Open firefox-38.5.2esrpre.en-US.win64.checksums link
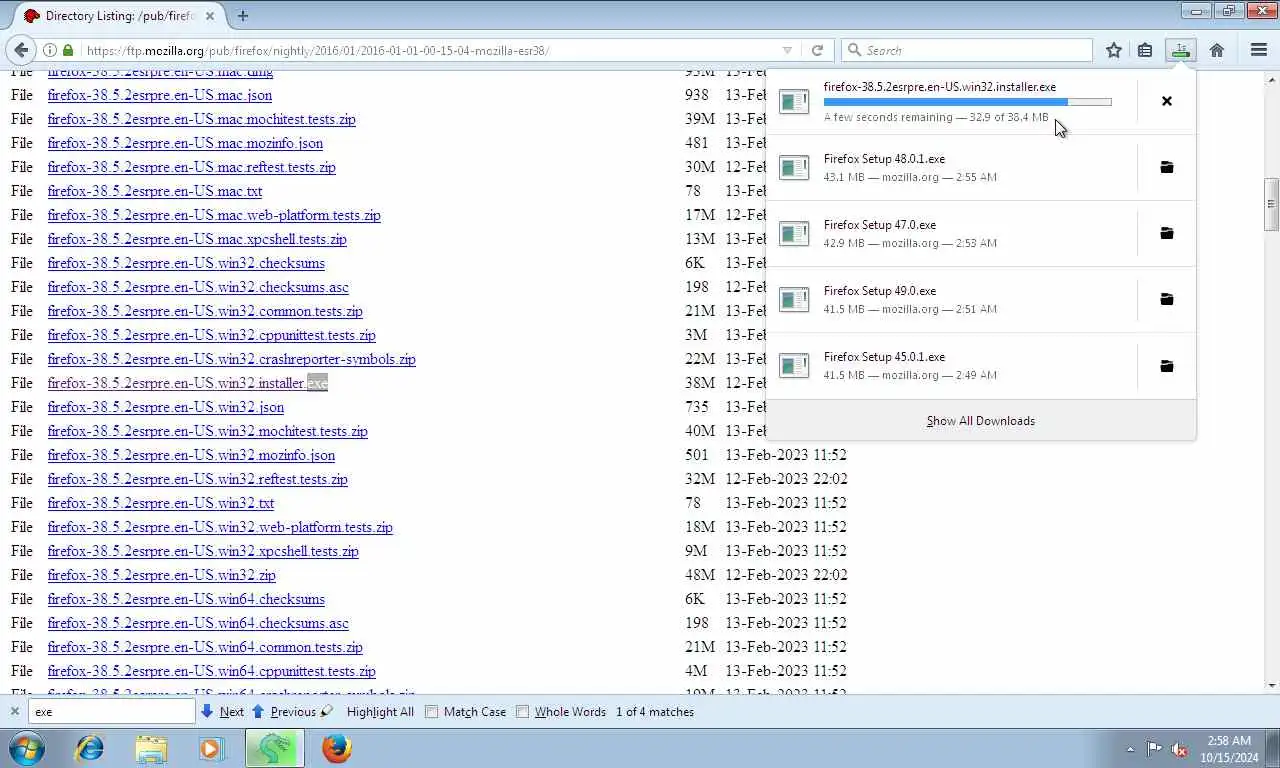The height and width of the screenshot is (768, 1280). click(x=186, y=599)
